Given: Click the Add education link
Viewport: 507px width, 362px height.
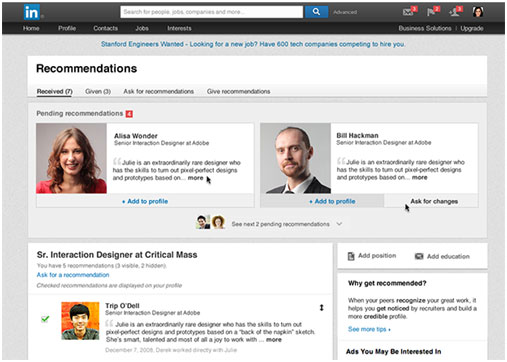Looking at the screenshot, I should [x=448, y=256].
